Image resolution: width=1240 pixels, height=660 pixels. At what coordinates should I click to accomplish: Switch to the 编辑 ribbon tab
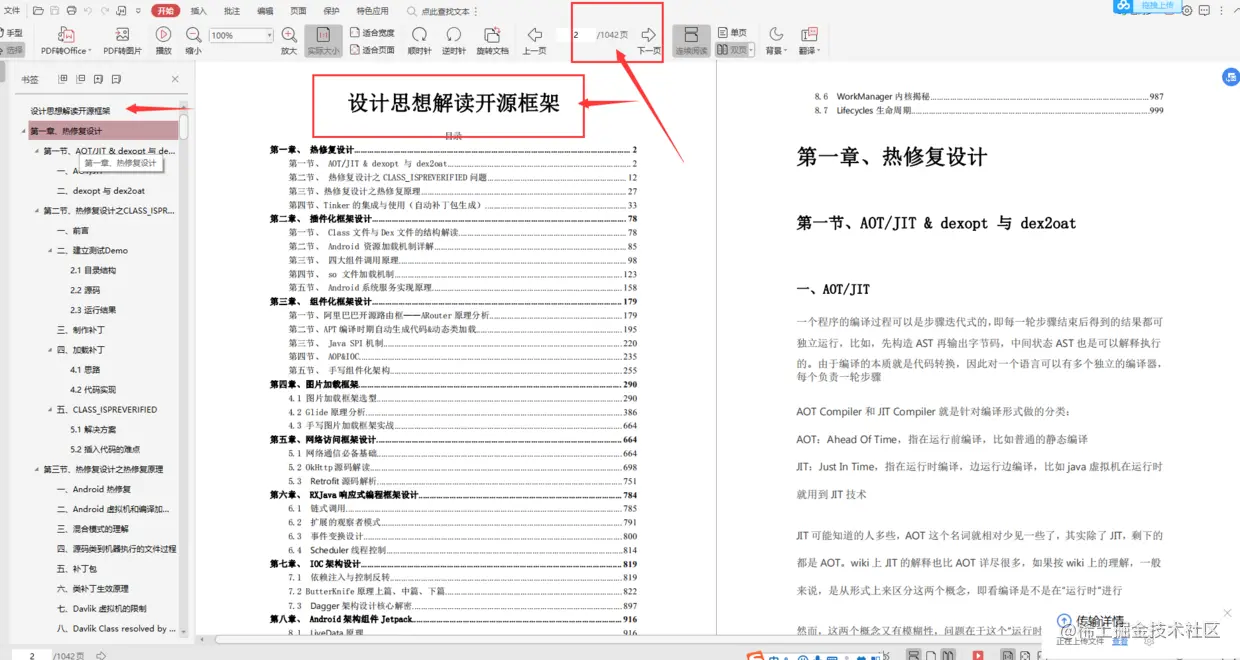(265, 11)
